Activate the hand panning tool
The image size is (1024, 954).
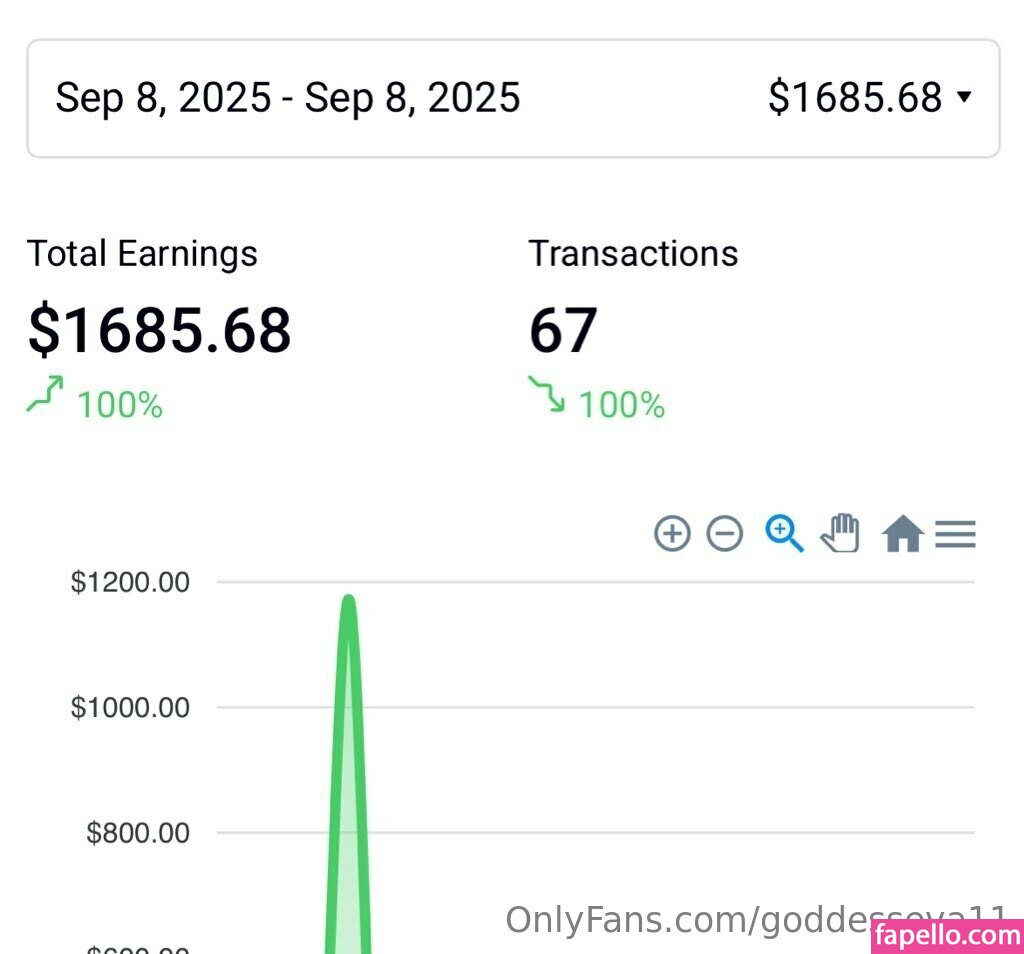point(840,533)
